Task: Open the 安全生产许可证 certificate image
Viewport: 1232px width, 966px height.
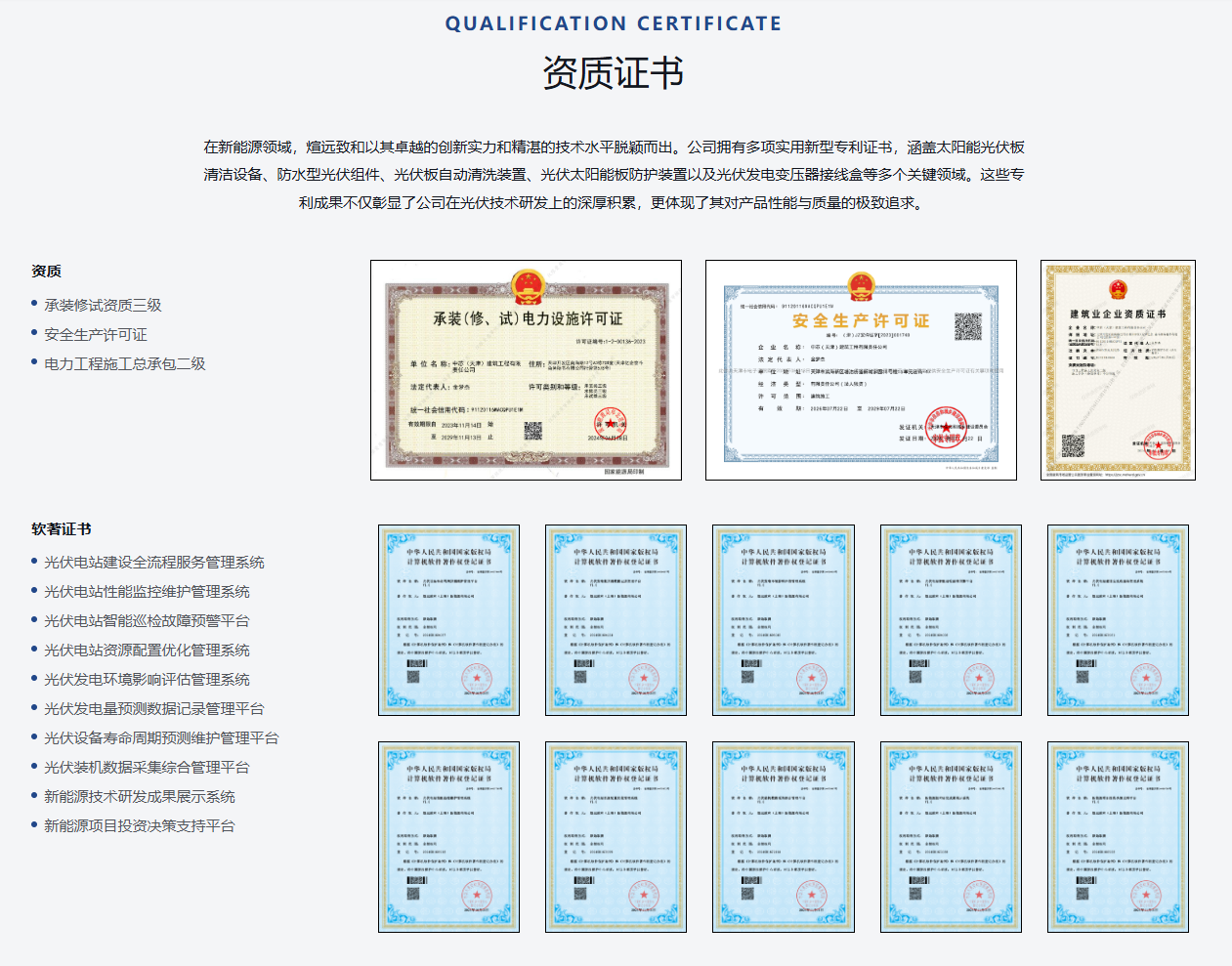Action: pos(861,370)
